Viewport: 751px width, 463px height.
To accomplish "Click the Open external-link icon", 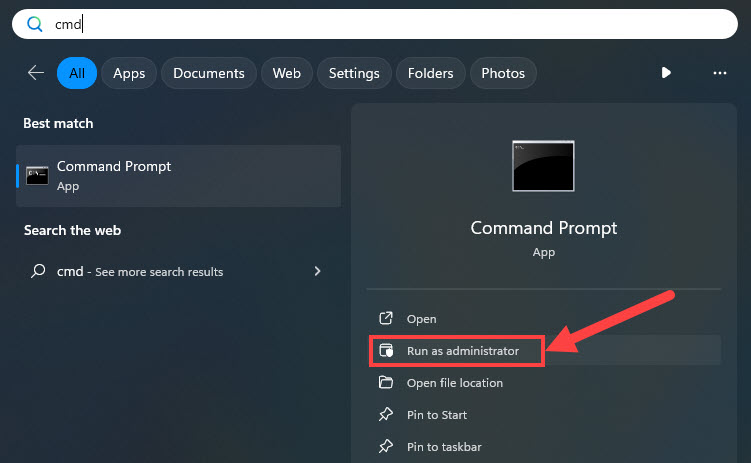I will [386, 318].
